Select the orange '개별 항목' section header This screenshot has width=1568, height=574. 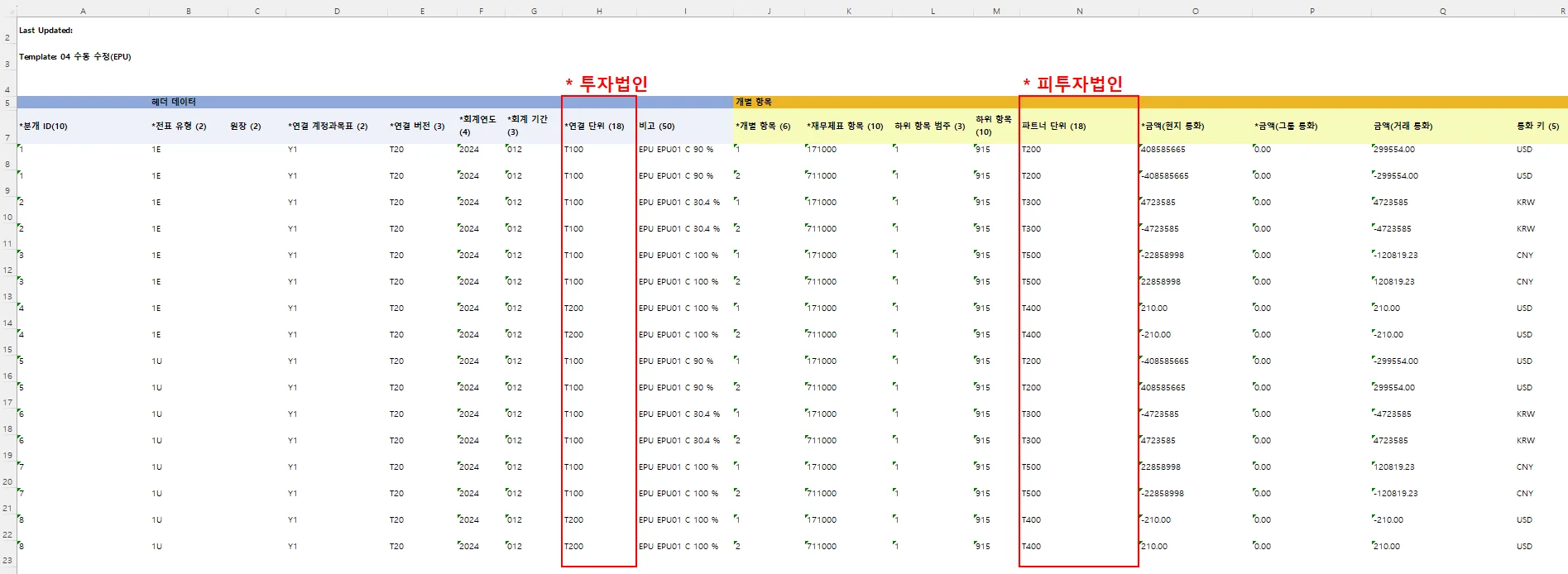[754, 102]
